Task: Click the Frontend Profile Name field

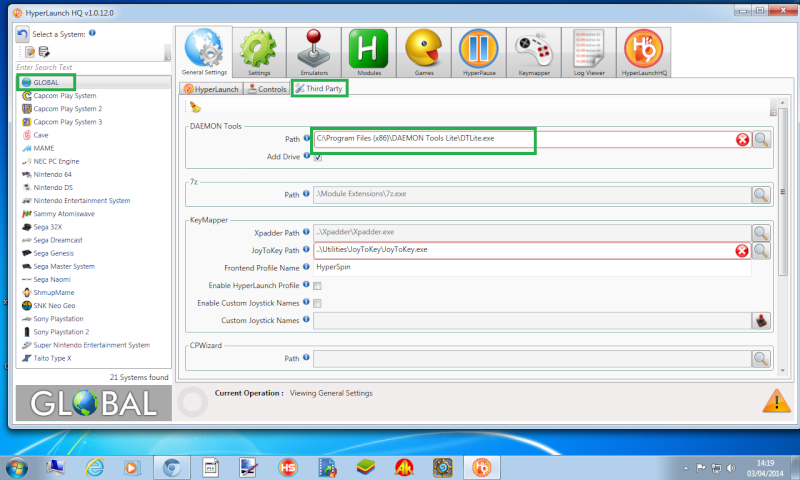Action: point(532,267)
